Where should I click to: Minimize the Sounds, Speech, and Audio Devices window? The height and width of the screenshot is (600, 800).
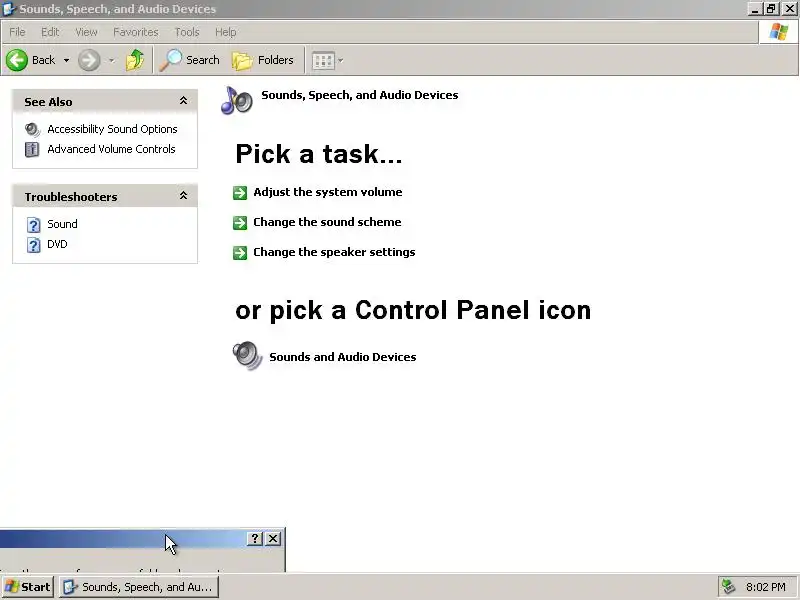point(755,9)
